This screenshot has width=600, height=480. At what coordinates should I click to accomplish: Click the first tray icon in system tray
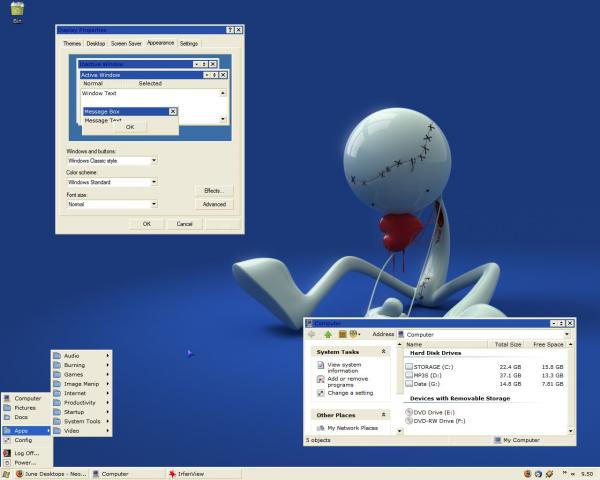tap(527, 474)
